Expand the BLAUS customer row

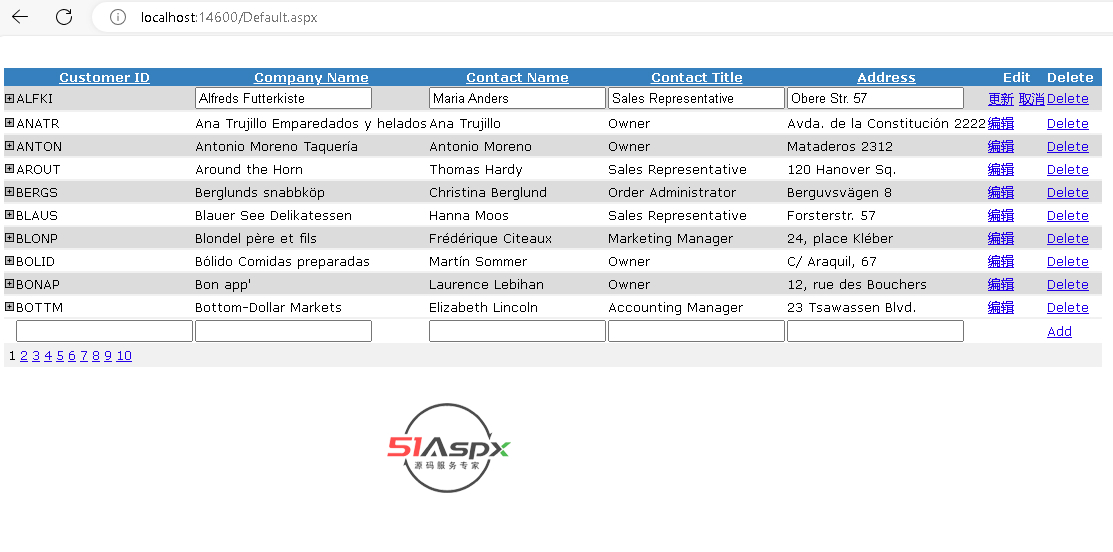(x=9, y=214)
